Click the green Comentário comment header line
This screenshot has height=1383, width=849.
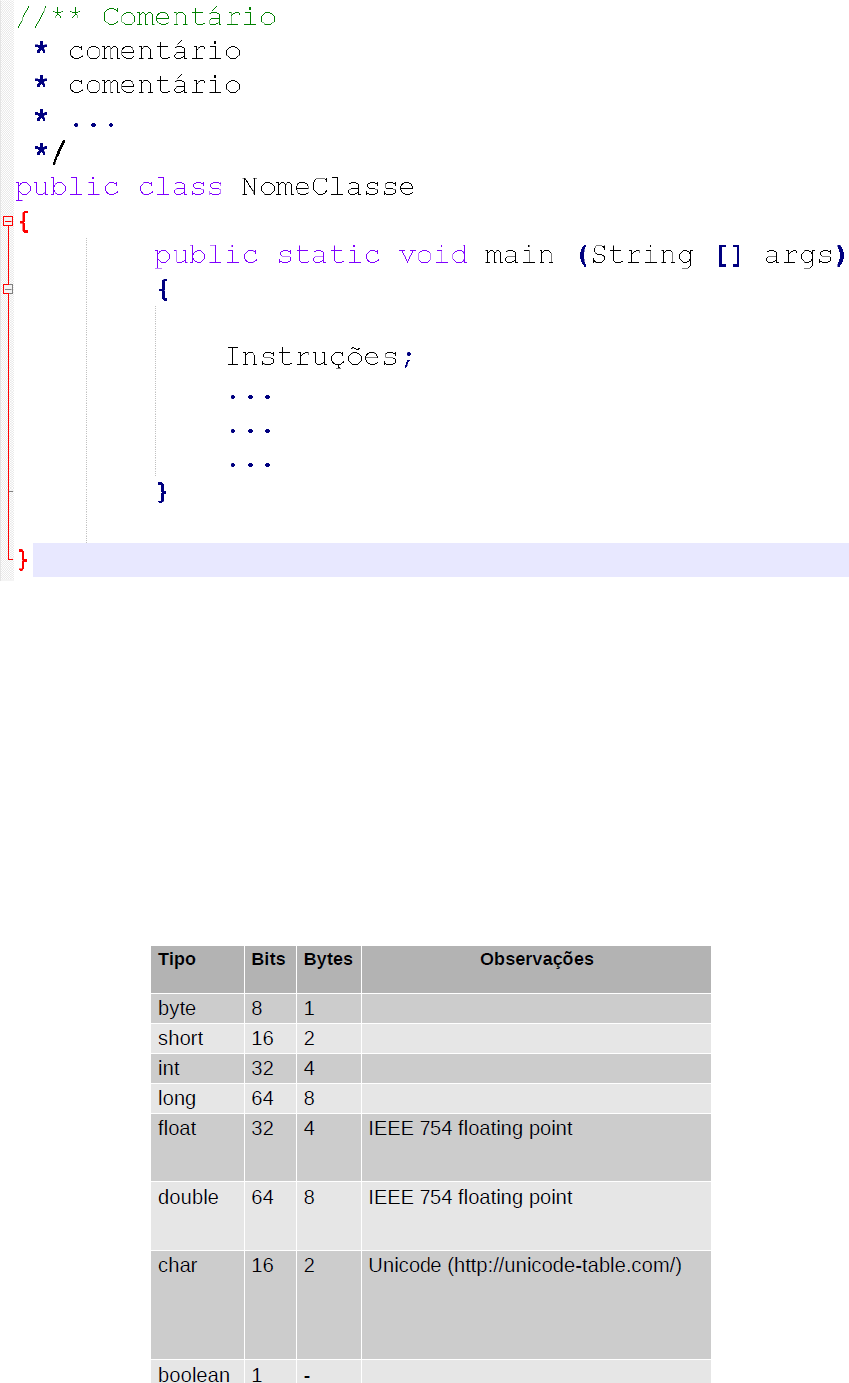(146, 17)
